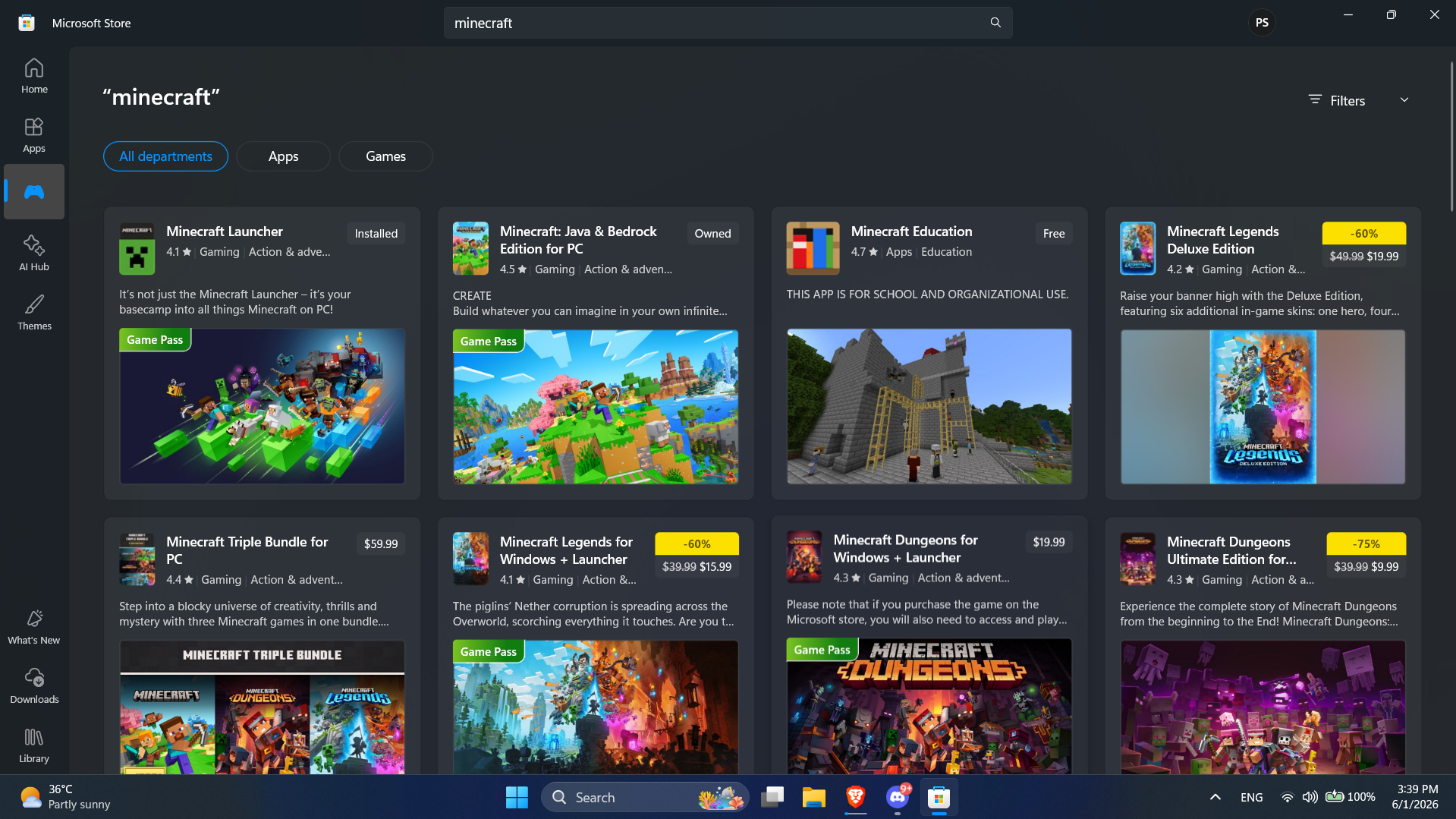1456x819 pixels.
Task: Open the Gaming controller section
Action: (34, 192)
